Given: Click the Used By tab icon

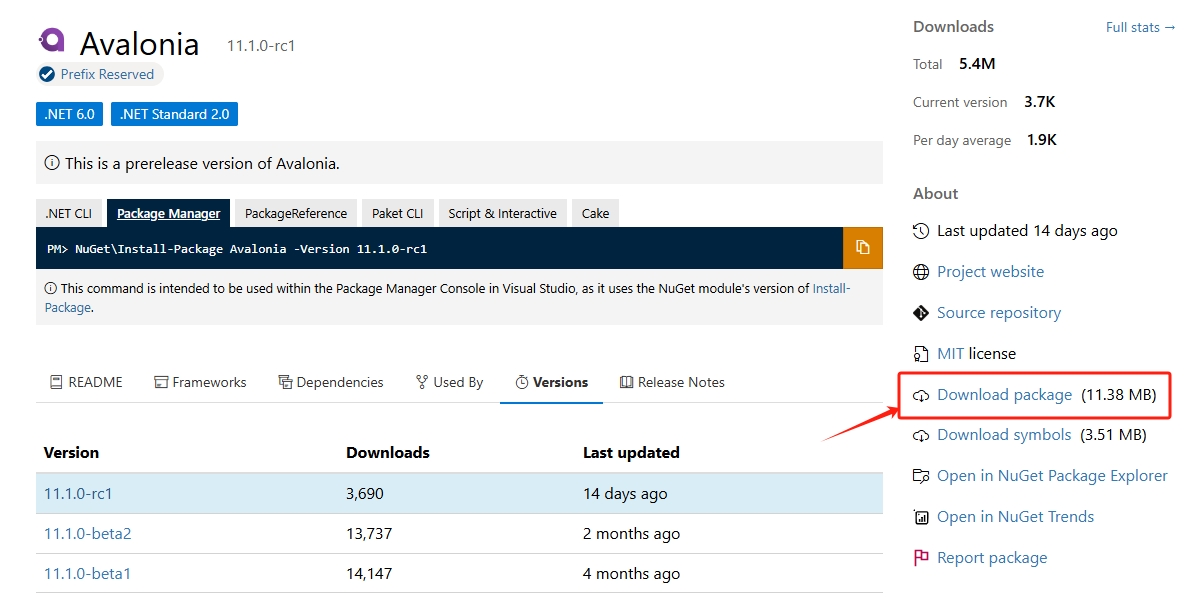Looking at the screenshot, I should tap(422, 382).
